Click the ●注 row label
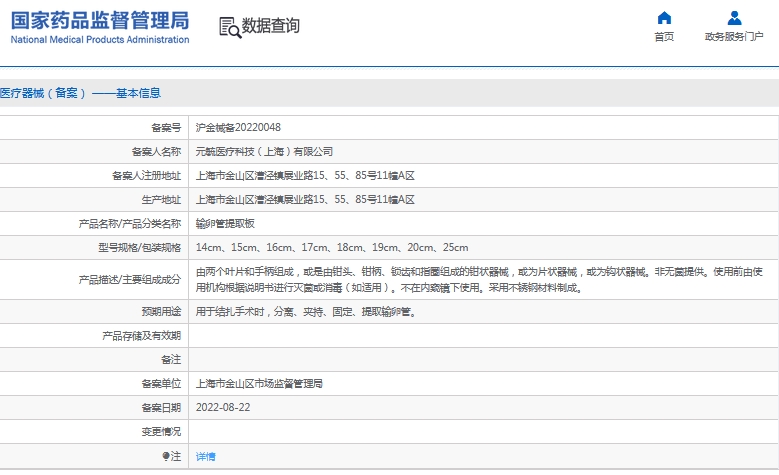Image resolution: width=779 pixels, height=475 pixels. pyautogui.click(x=172, y=456)
